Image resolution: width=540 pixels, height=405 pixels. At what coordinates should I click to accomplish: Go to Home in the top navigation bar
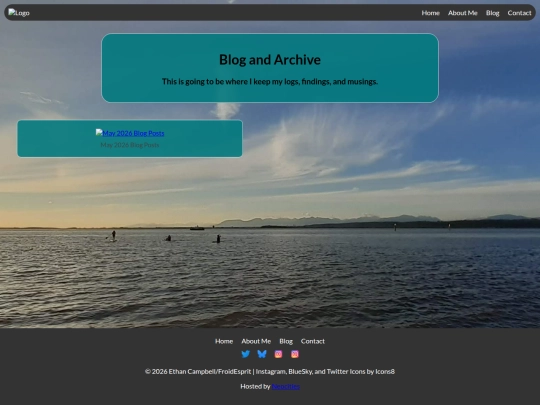(430, 13)
